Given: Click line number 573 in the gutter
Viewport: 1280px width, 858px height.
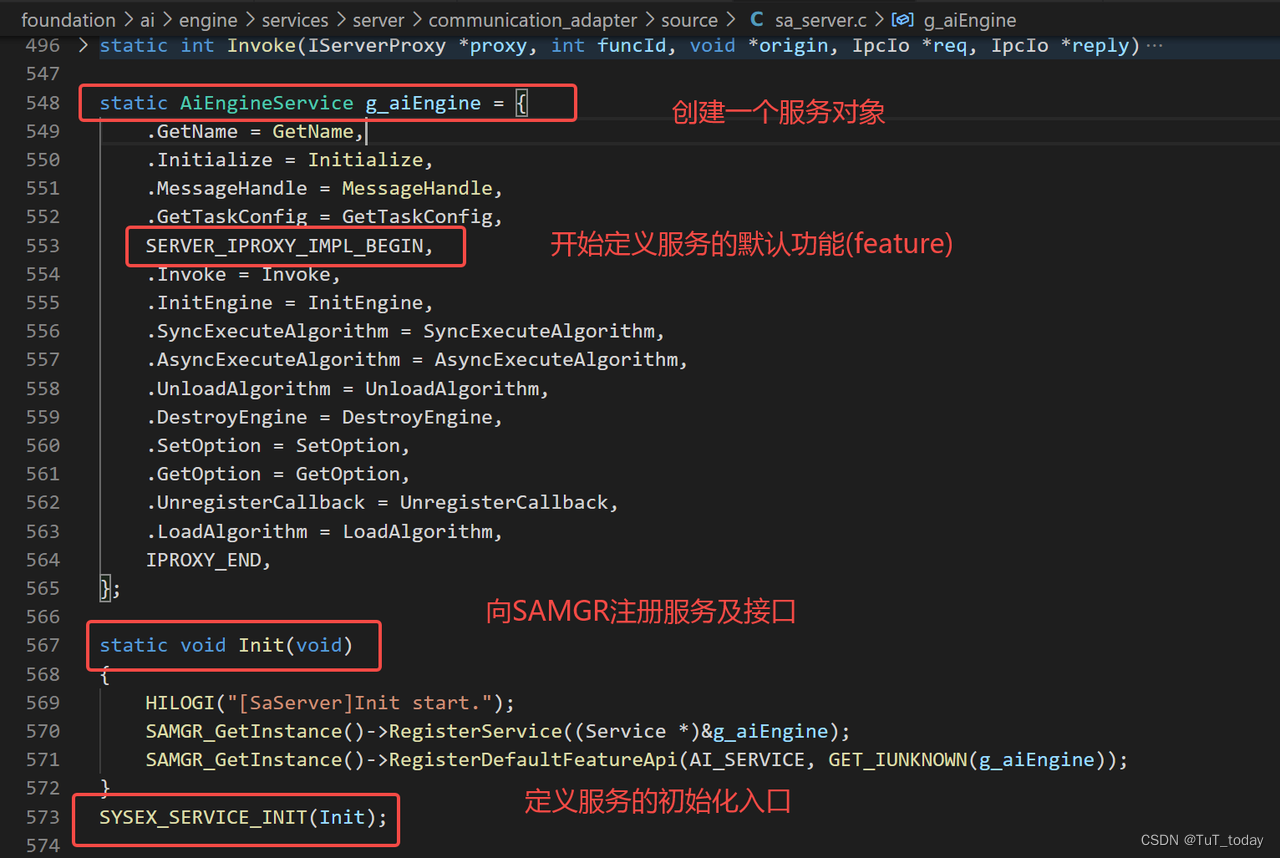Looking at the screenshot, I should click(43, 817).
